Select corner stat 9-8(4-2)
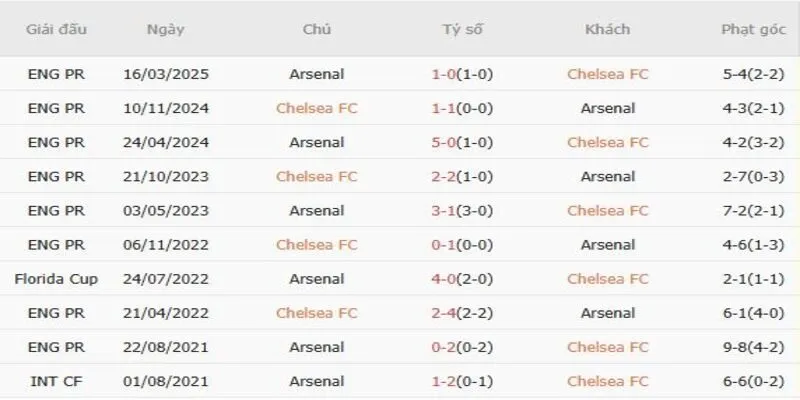The image size is (800, 400). [751, 346]
